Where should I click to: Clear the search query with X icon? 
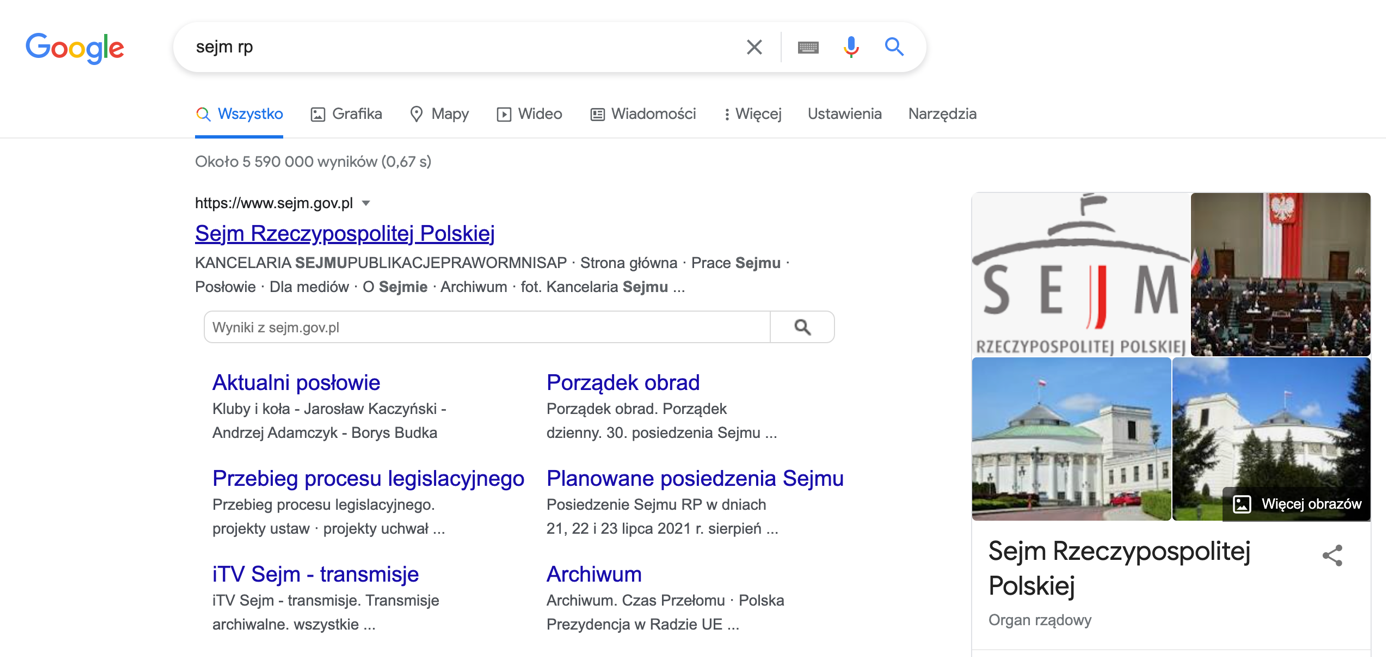pos(754,47)
